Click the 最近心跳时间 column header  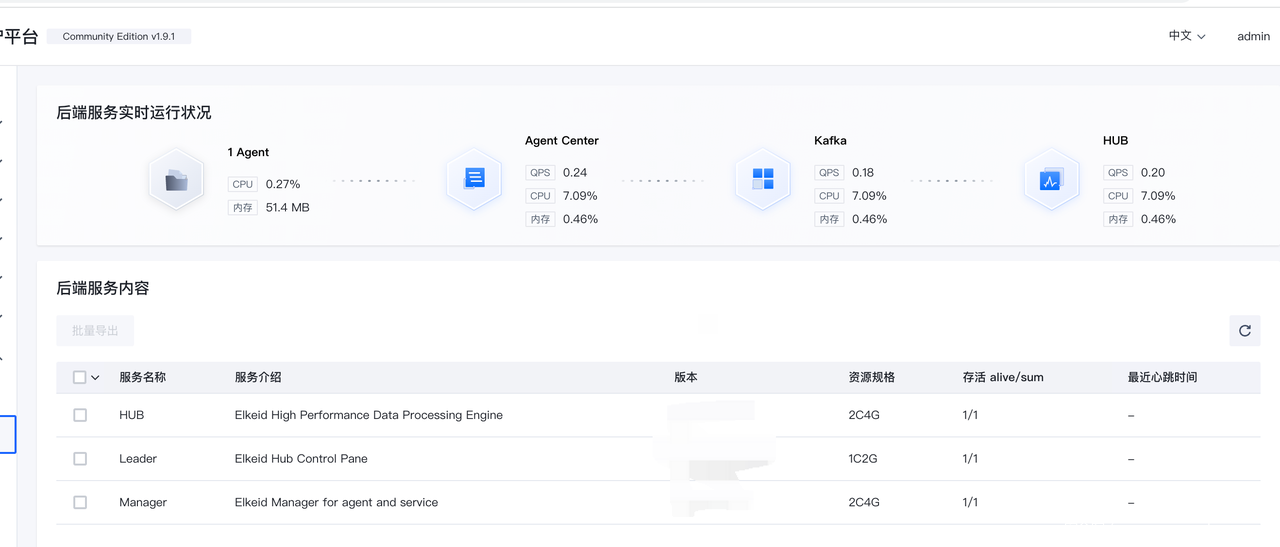pyautogui.click(x=1162, y=377)
